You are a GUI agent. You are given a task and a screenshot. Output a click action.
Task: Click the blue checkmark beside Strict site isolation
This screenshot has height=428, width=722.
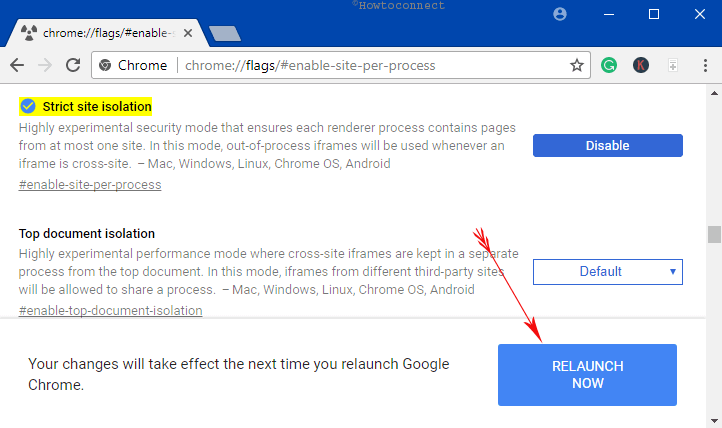(x=28, y=106)
